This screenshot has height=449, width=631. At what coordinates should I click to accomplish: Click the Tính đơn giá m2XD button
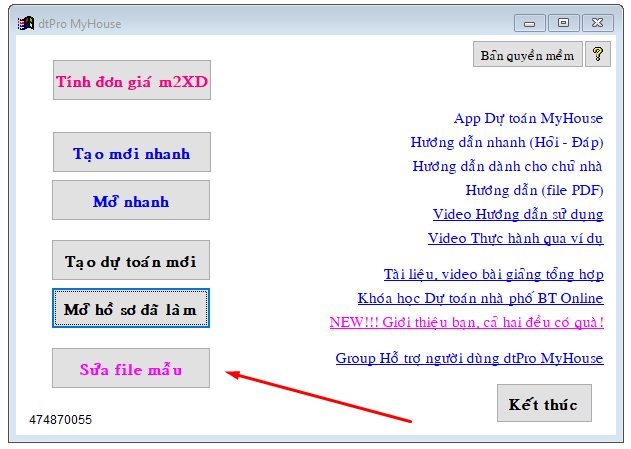coord(131,81)
